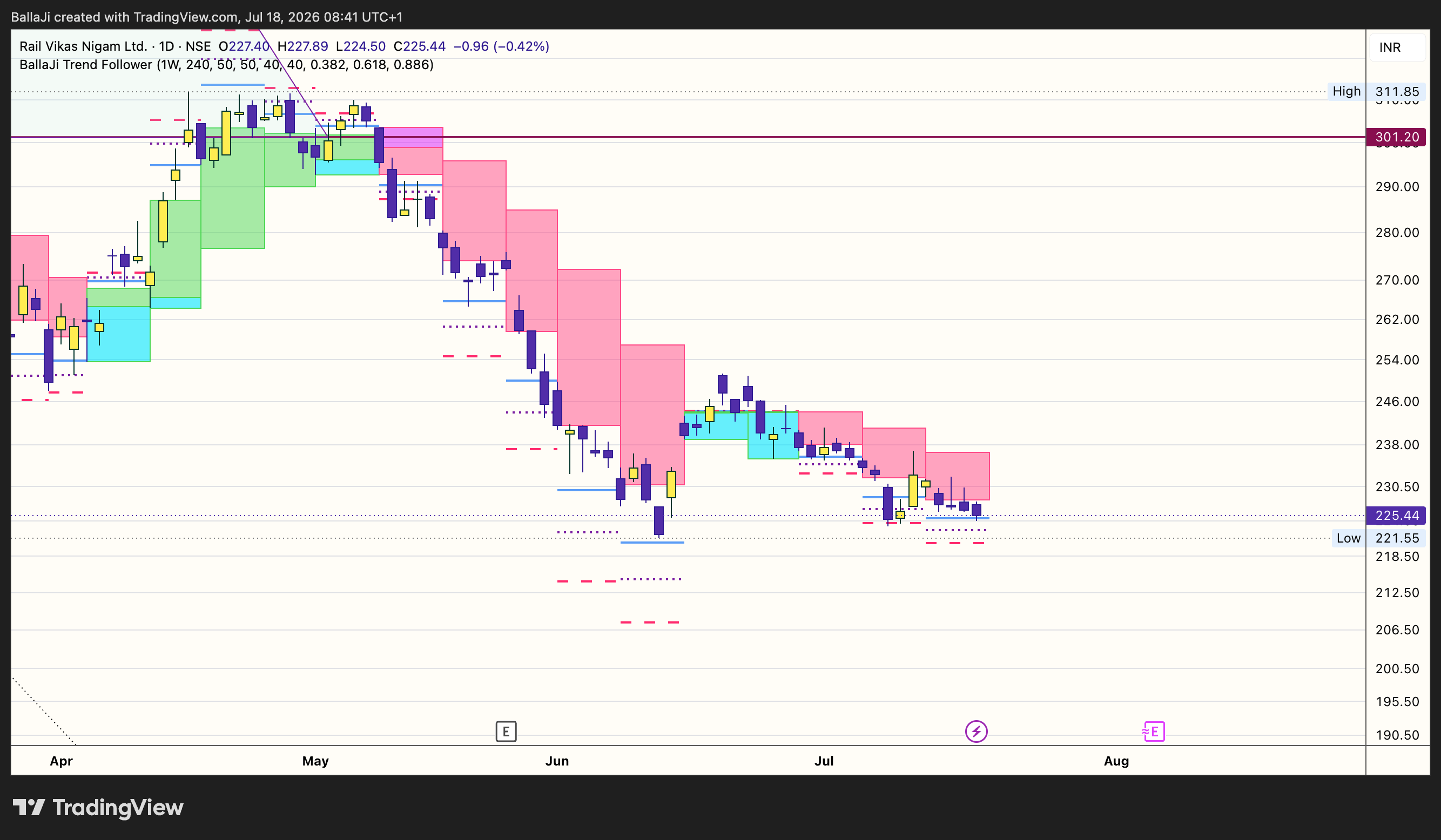Screen dimensions: 1441x840
Task: Click the May label on time axis
Action: click(x=315, y=761)
